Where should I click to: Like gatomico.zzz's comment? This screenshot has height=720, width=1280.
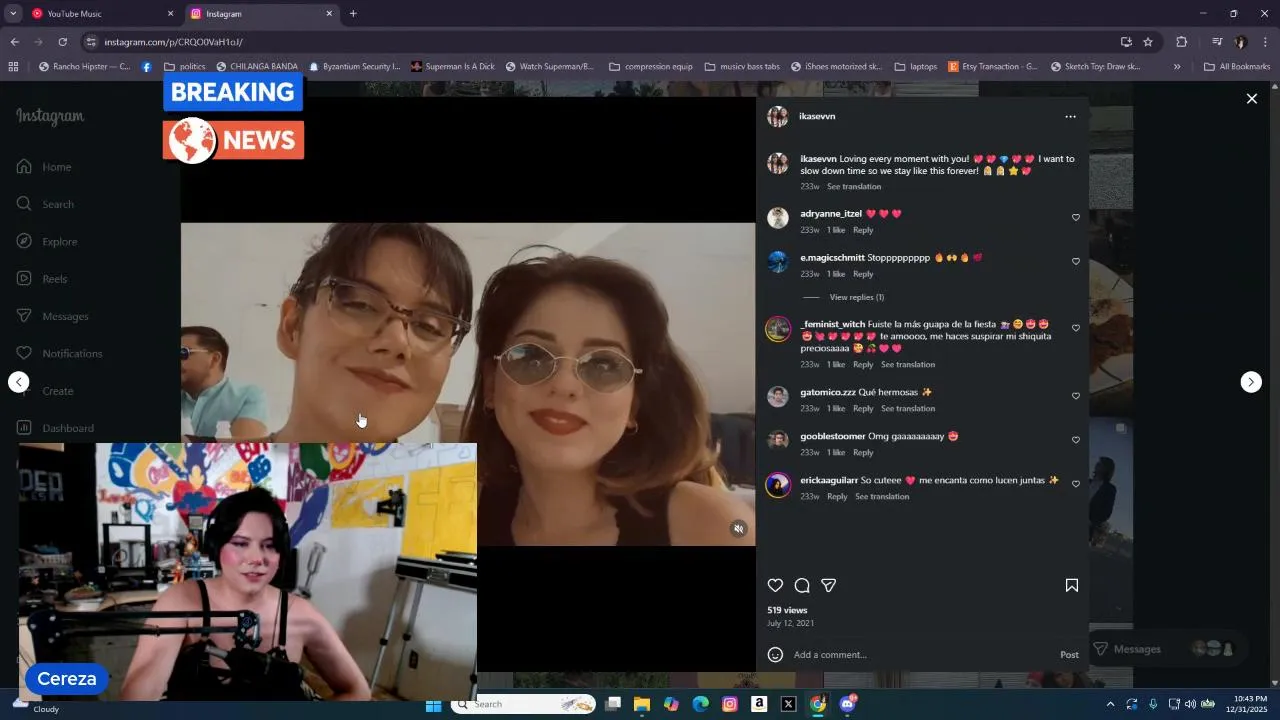coord(1076,396)
